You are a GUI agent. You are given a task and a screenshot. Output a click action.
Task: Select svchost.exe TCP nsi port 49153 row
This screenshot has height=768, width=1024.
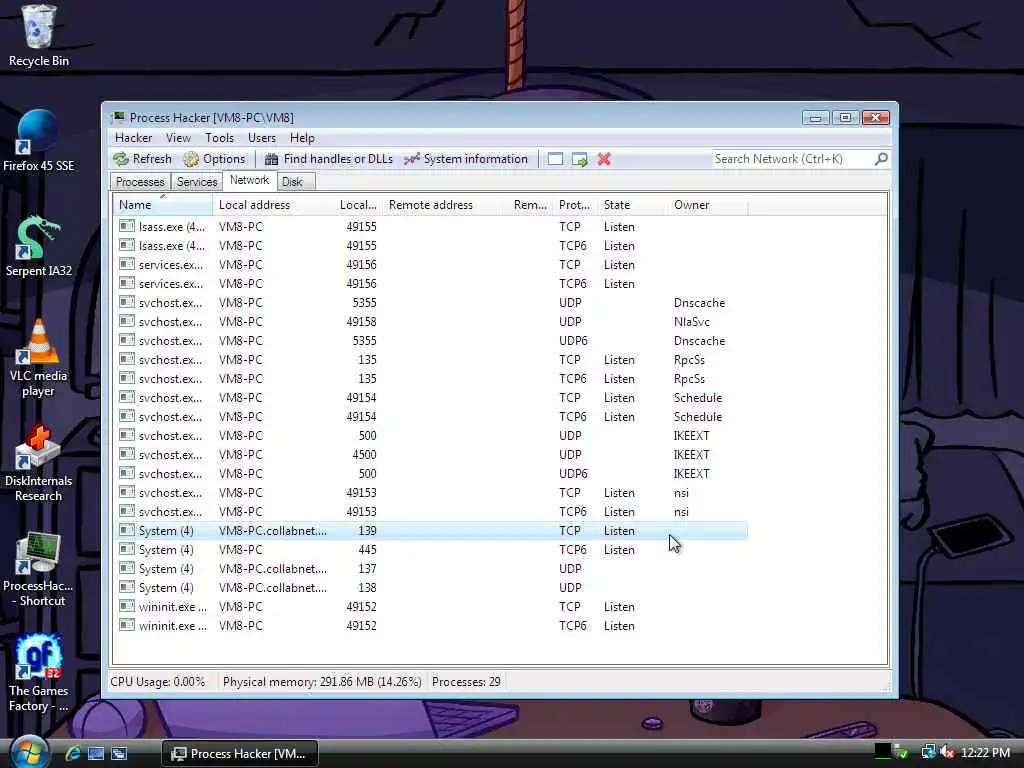(x=431, y=492)
